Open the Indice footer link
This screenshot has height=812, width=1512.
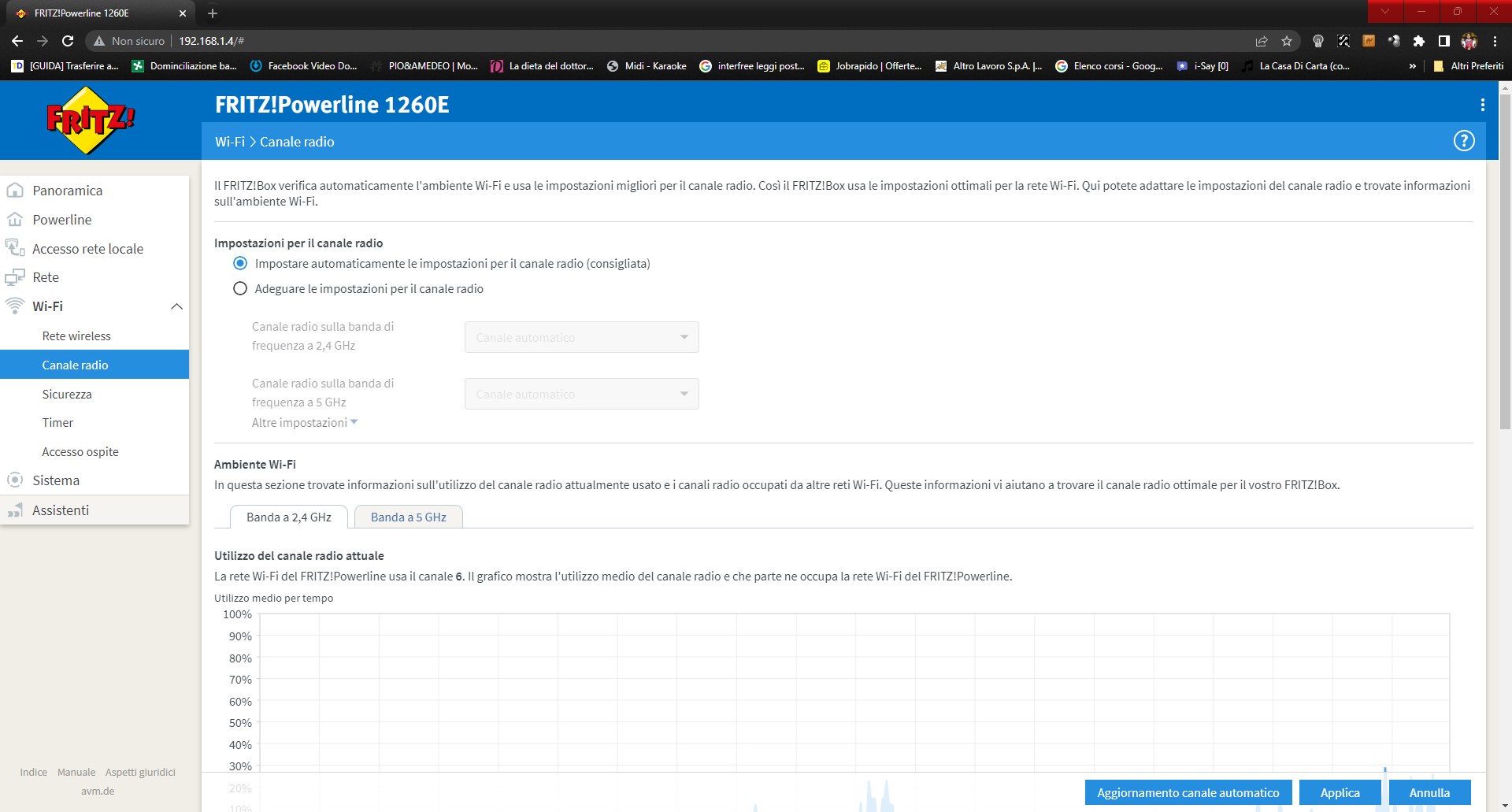[x=34, y=772]
